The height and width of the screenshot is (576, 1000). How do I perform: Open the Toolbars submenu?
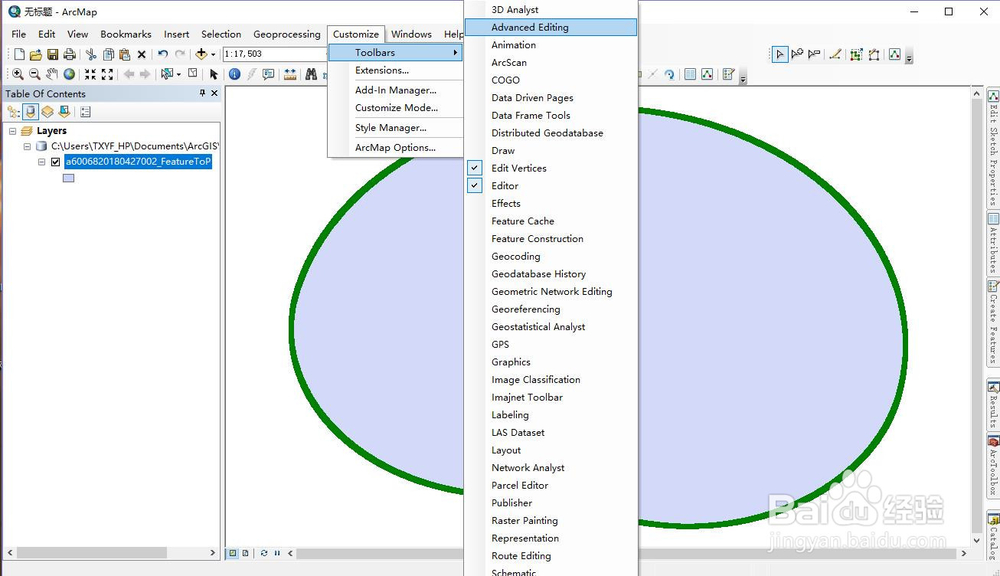(395, 53)
